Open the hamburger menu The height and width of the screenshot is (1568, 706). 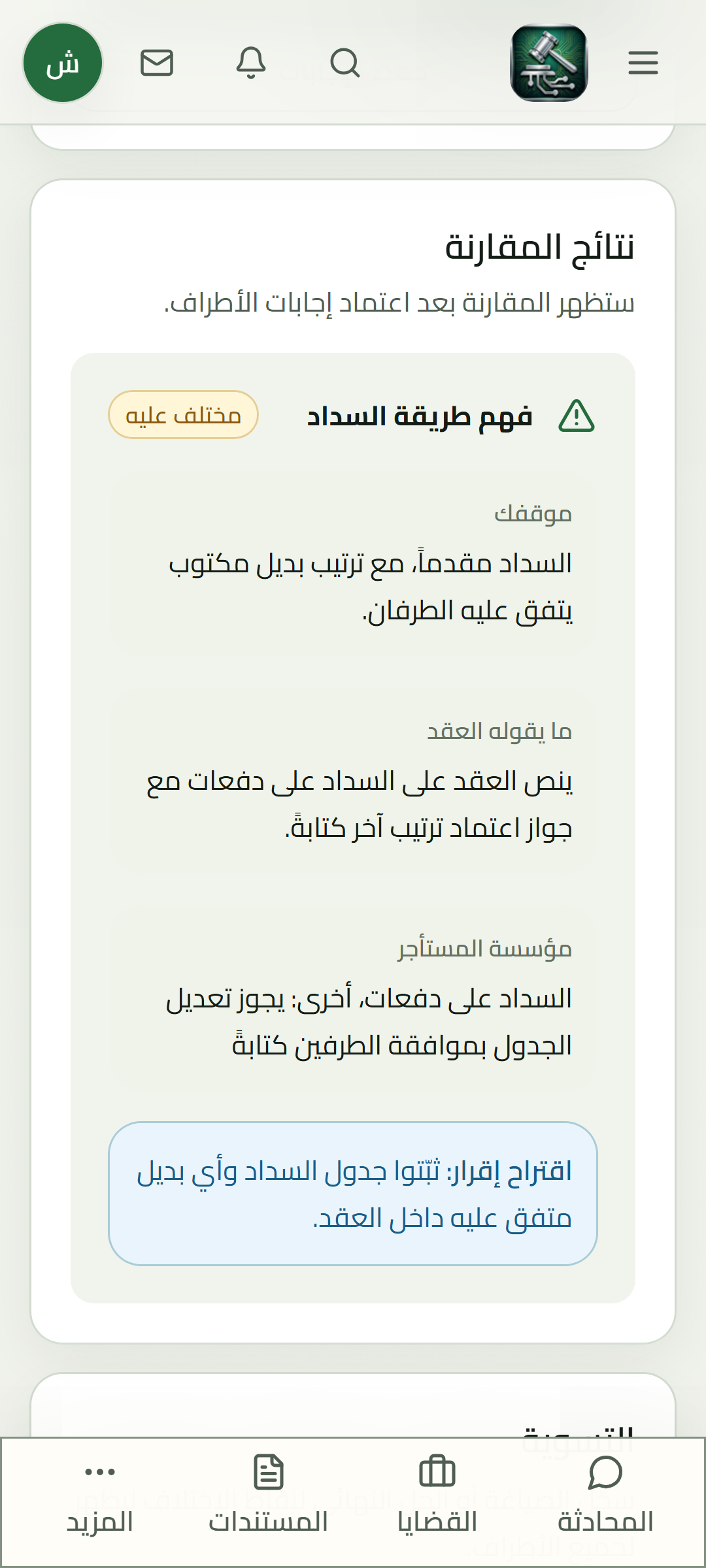pyautogui.click(x=643, y=63)
